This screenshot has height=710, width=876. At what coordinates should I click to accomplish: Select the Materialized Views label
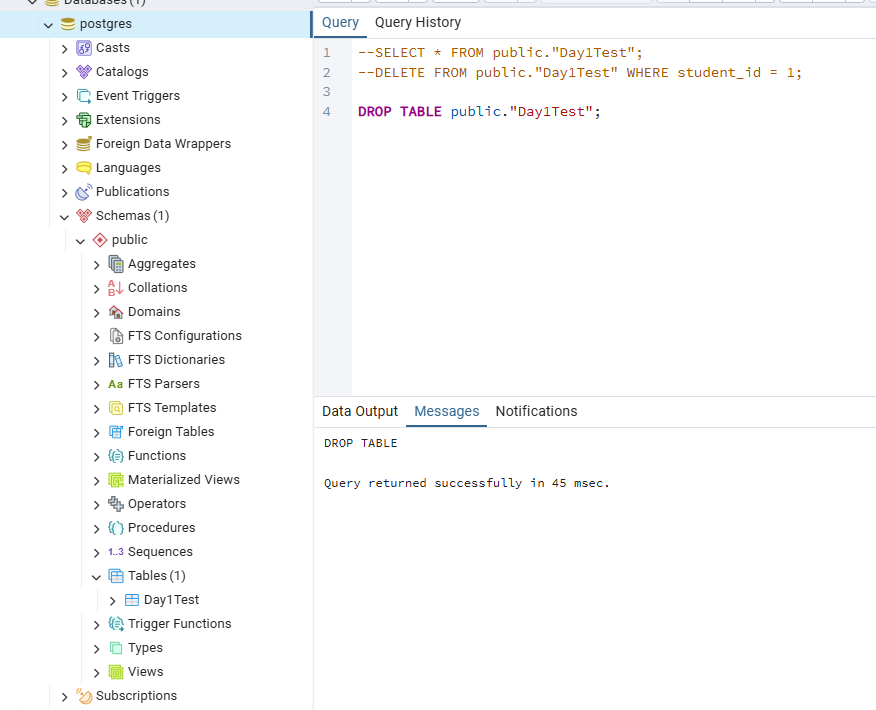pos(184,480)
